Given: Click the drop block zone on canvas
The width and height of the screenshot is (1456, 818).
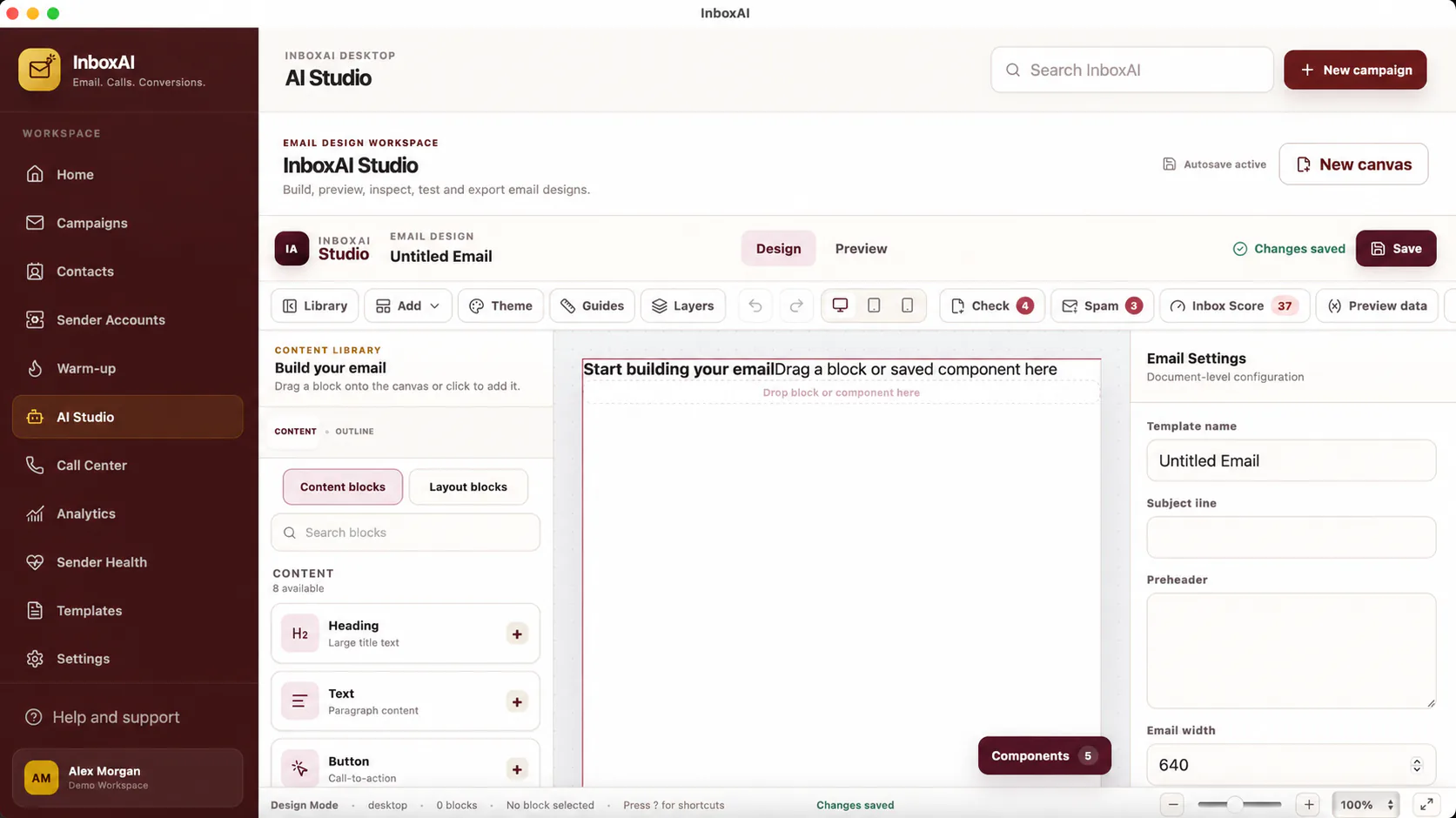Looking at the screenshot, I should tap(842, 392).
